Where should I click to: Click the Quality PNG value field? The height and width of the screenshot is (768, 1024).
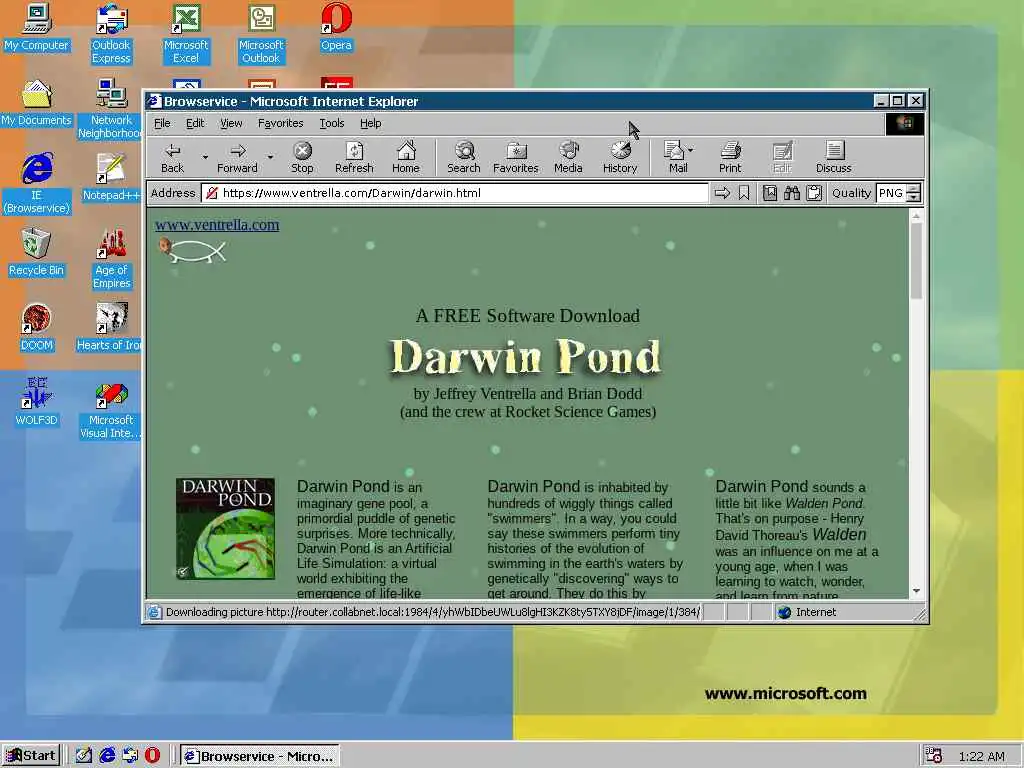[891, 193]
